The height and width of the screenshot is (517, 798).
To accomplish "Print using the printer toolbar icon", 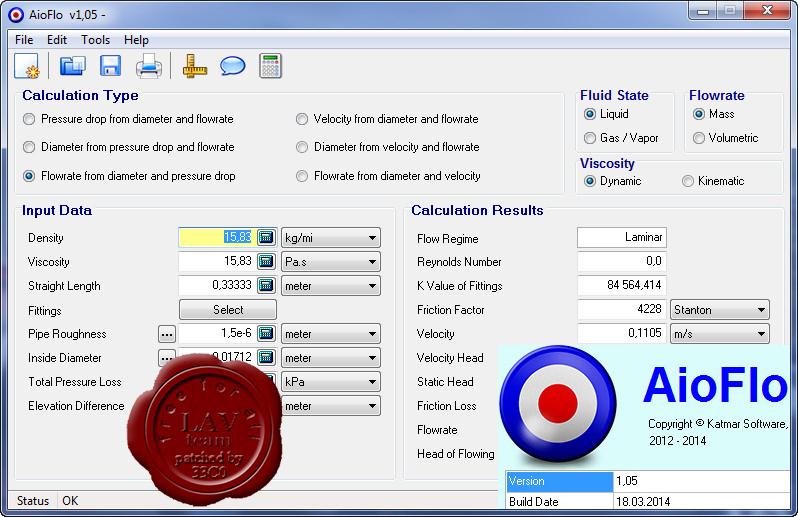I will point(149,66).
